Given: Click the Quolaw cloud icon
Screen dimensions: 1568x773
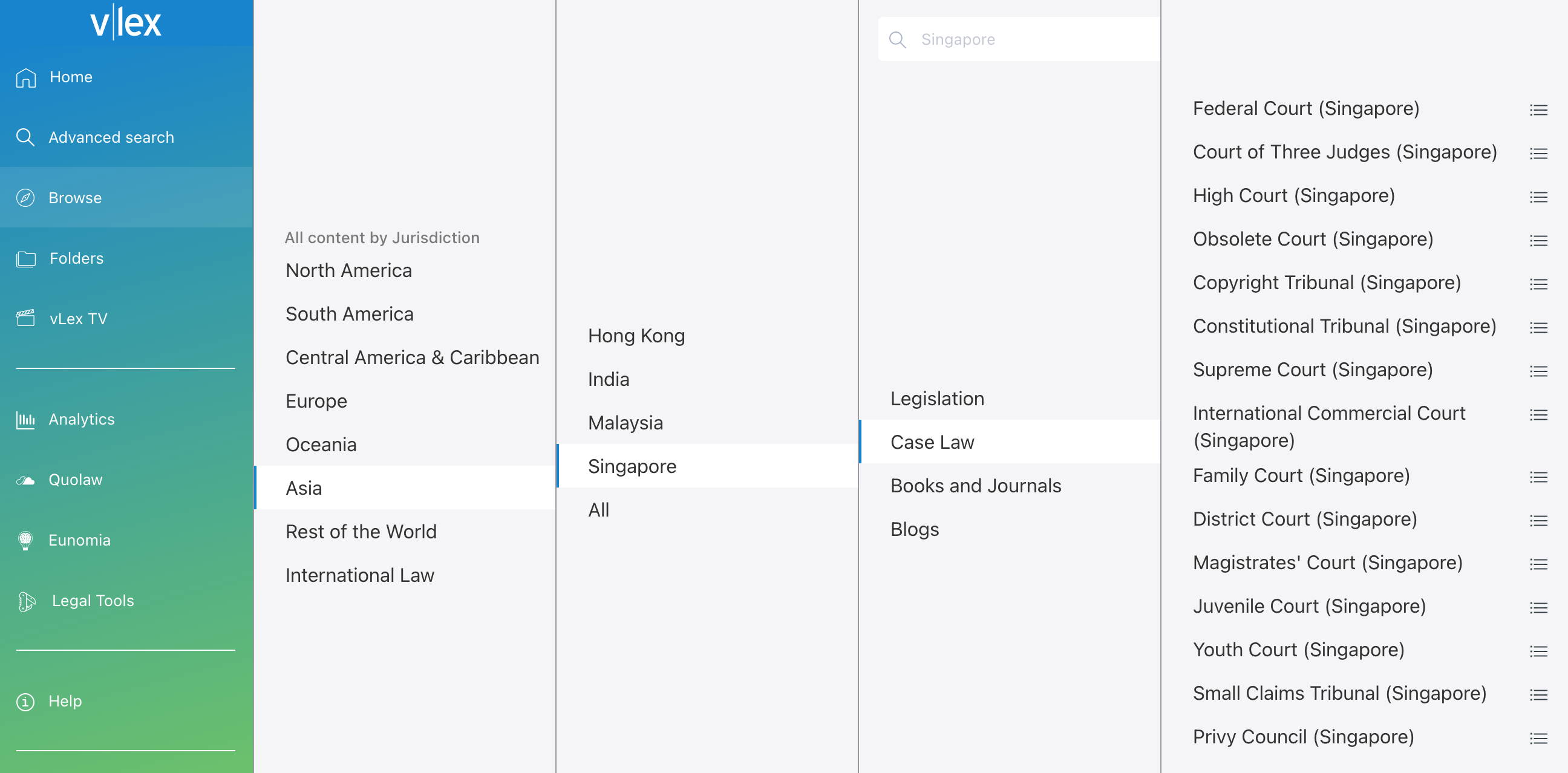Looking at the screenshot, I should 25,480.
